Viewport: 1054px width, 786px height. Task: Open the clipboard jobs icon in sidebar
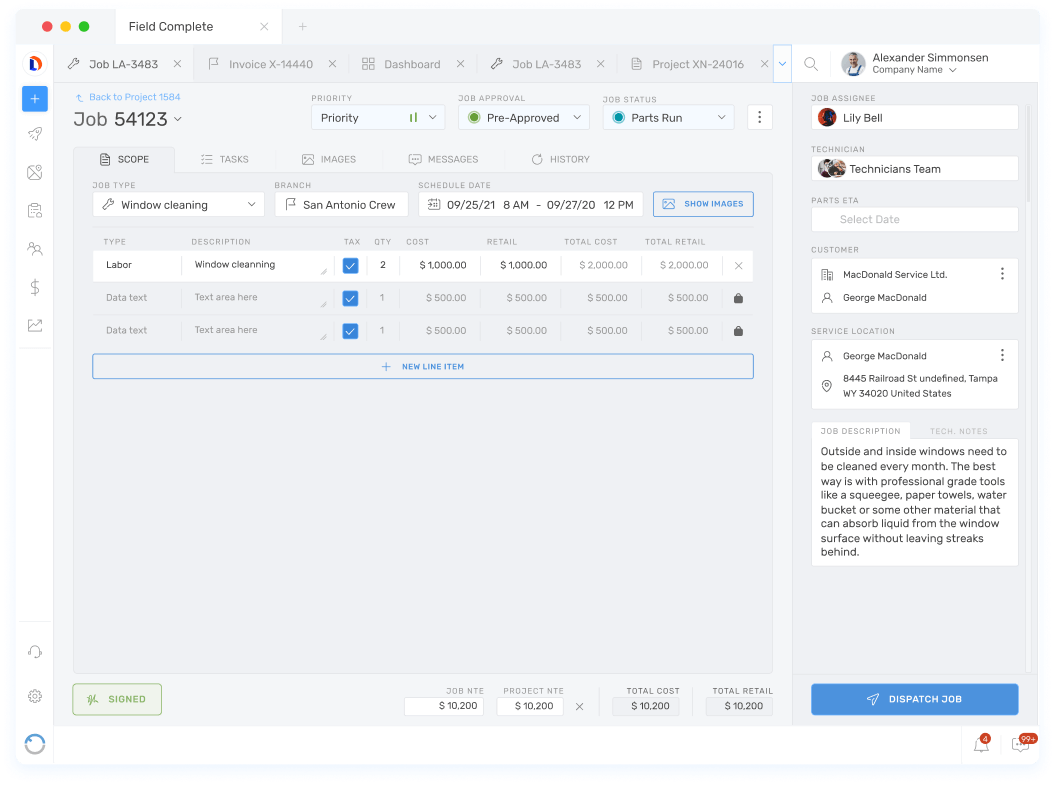tap(35, 210)
